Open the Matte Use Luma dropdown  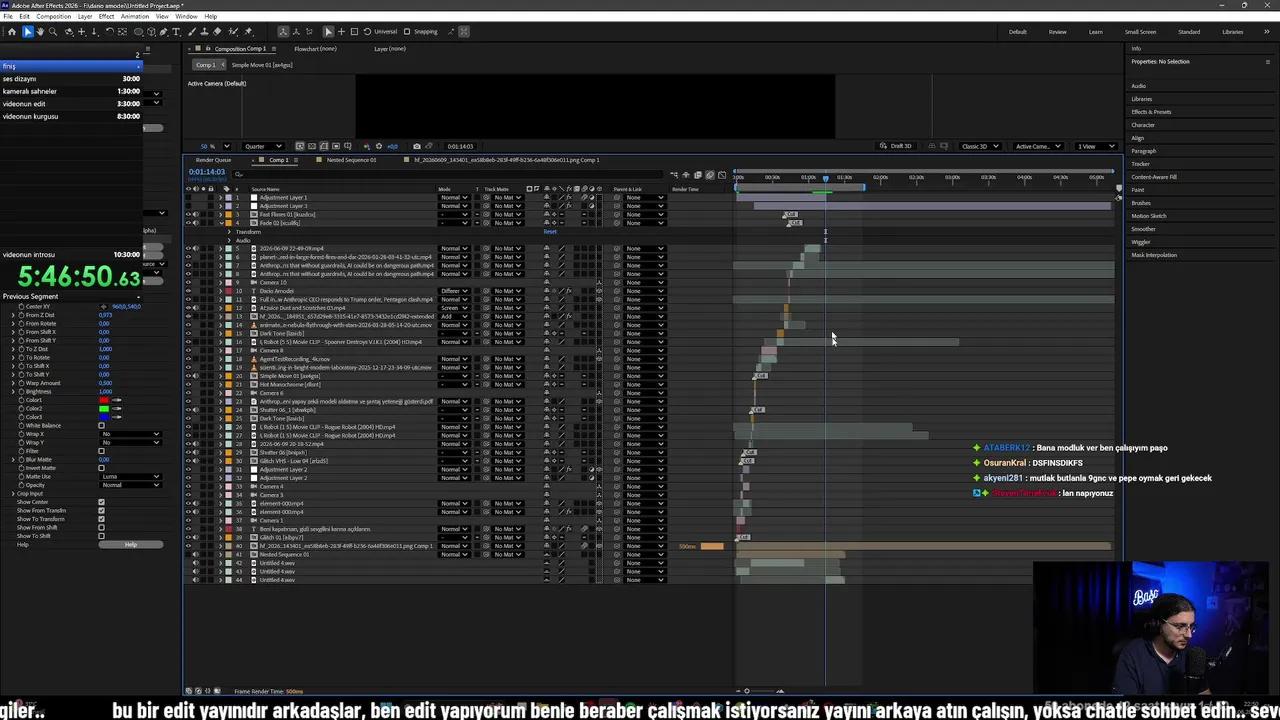click(131, 477)
